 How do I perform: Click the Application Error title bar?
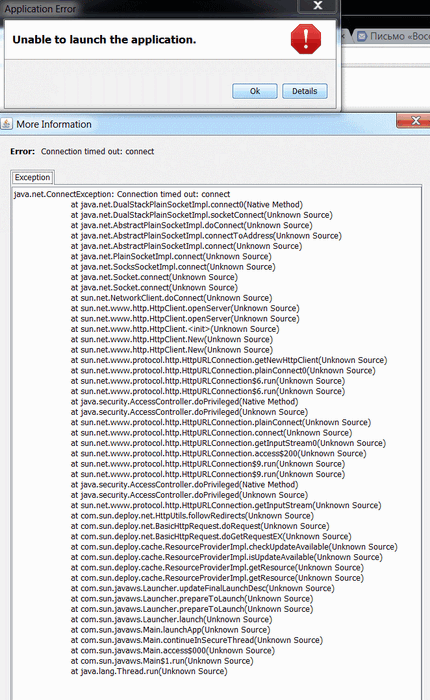(147, 8)
